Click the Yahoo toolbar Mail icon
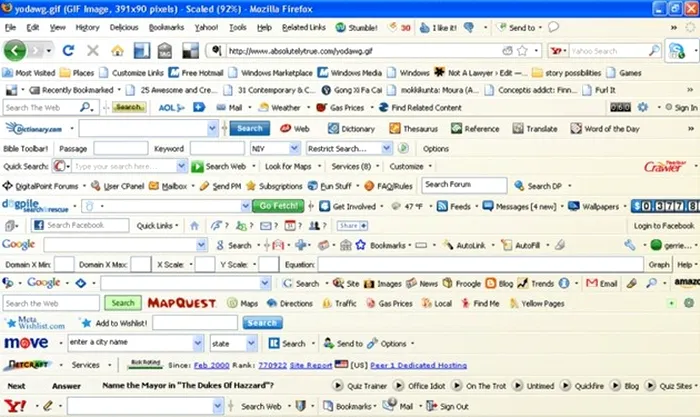Screen dimensions: 700x417 point(390,405)
